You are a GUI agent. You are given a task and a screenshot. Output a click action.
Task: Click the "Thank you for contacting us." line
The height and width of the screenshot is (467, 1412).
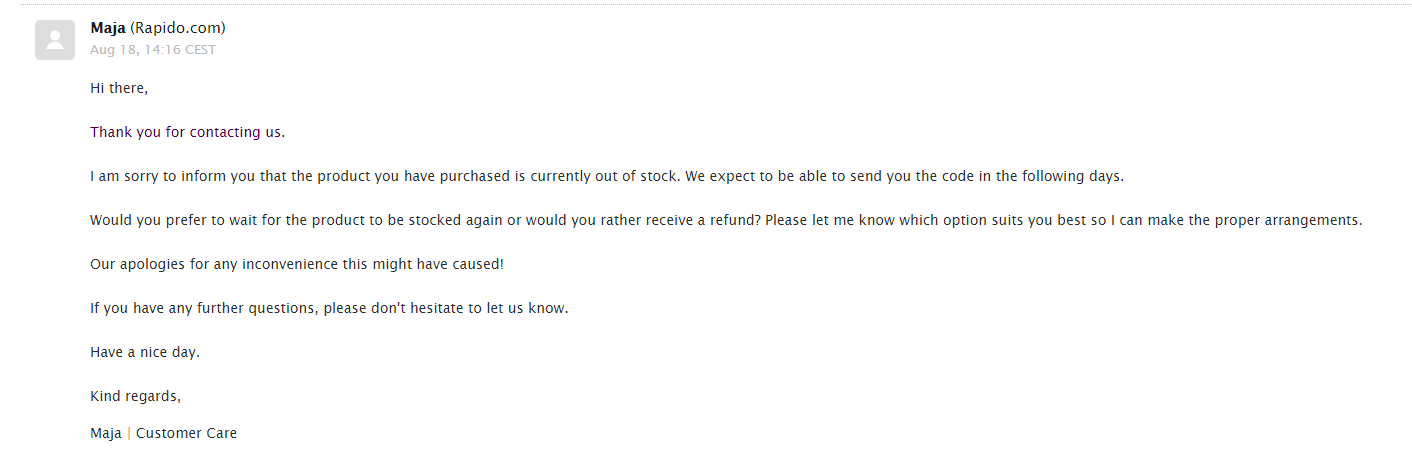pyautogui.click(x=188, y=132)
